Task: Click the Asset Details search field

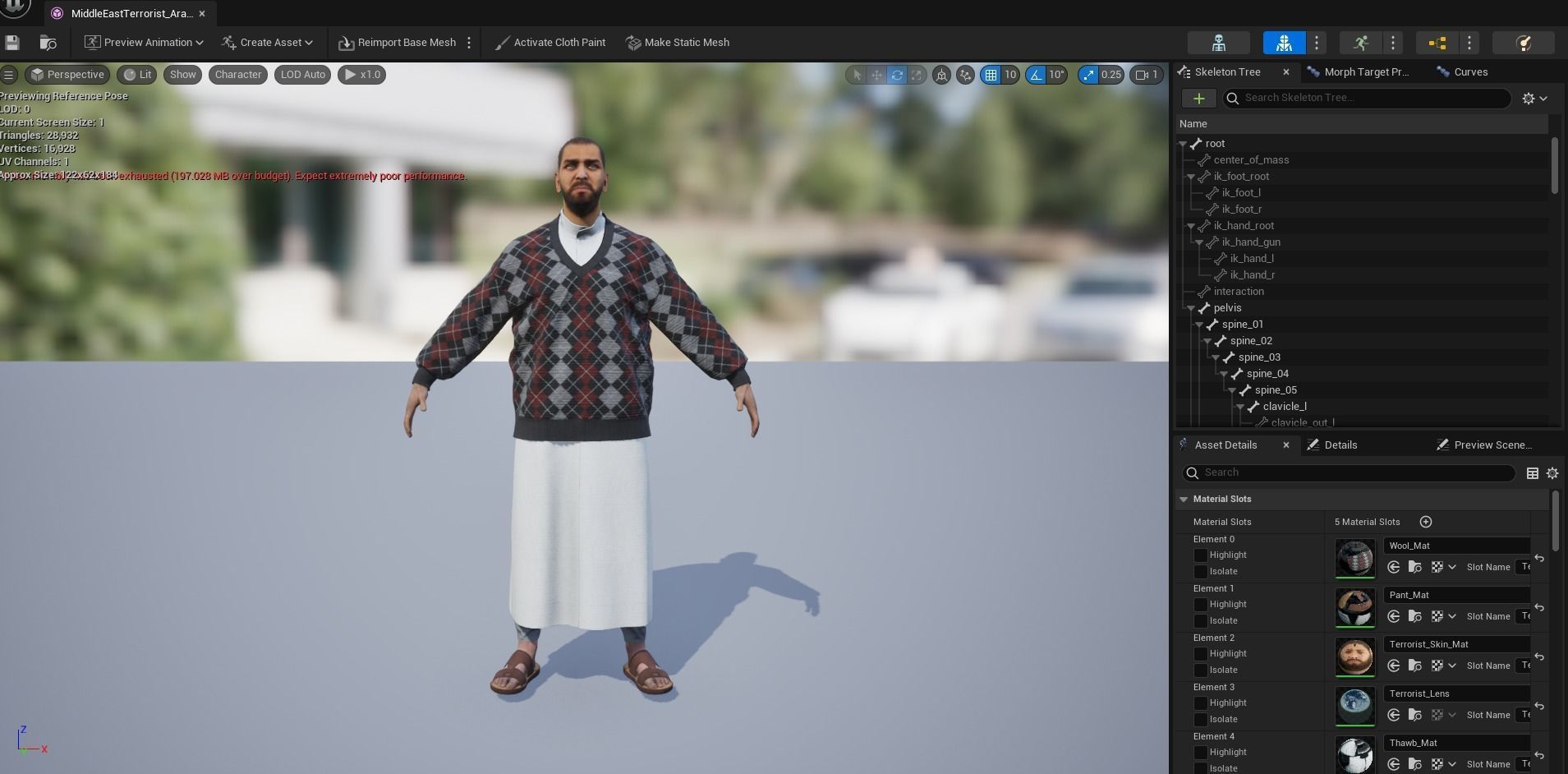Action: coord(1349,472)
